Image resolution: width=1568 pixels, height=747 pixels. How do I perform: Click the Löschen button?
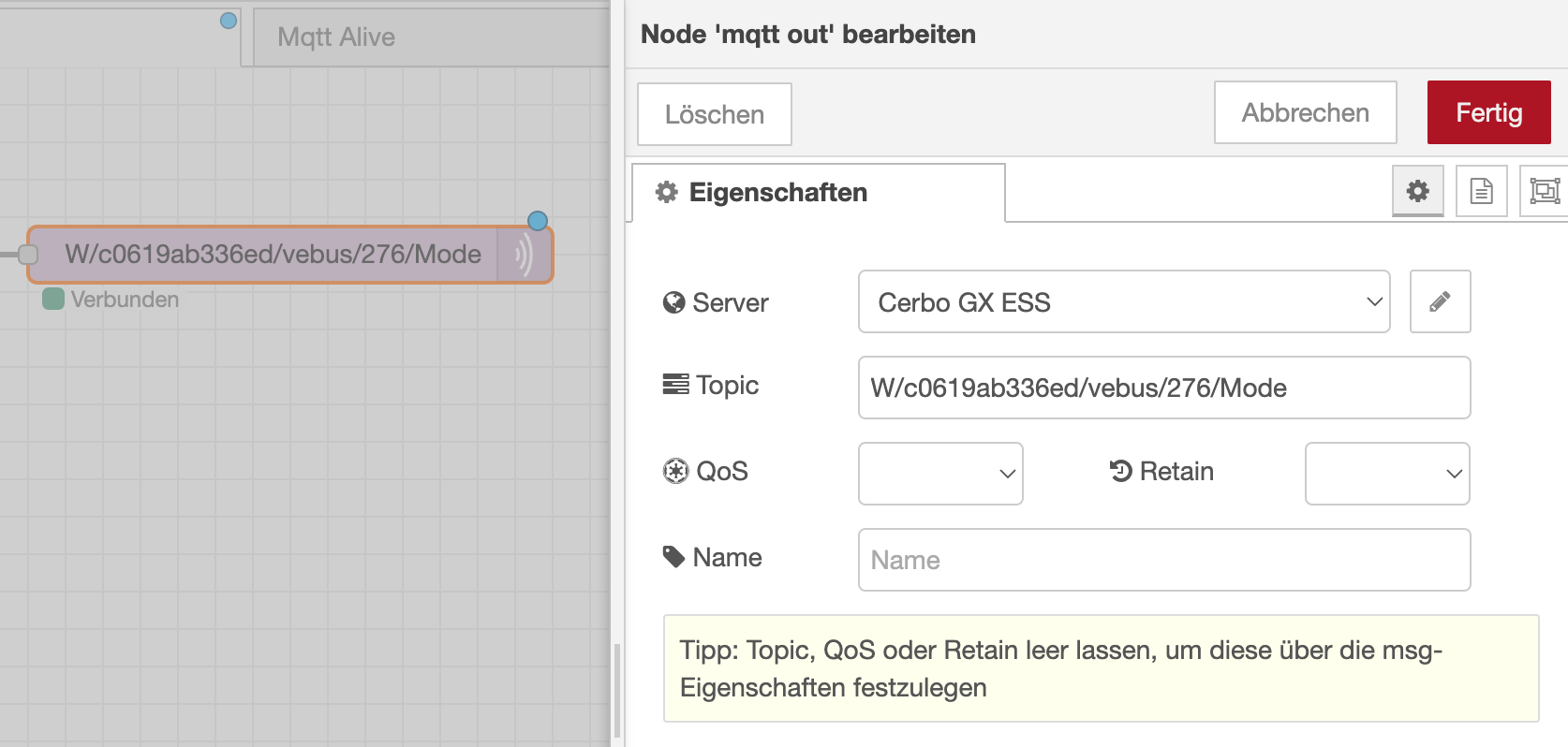tap(715, 114)
